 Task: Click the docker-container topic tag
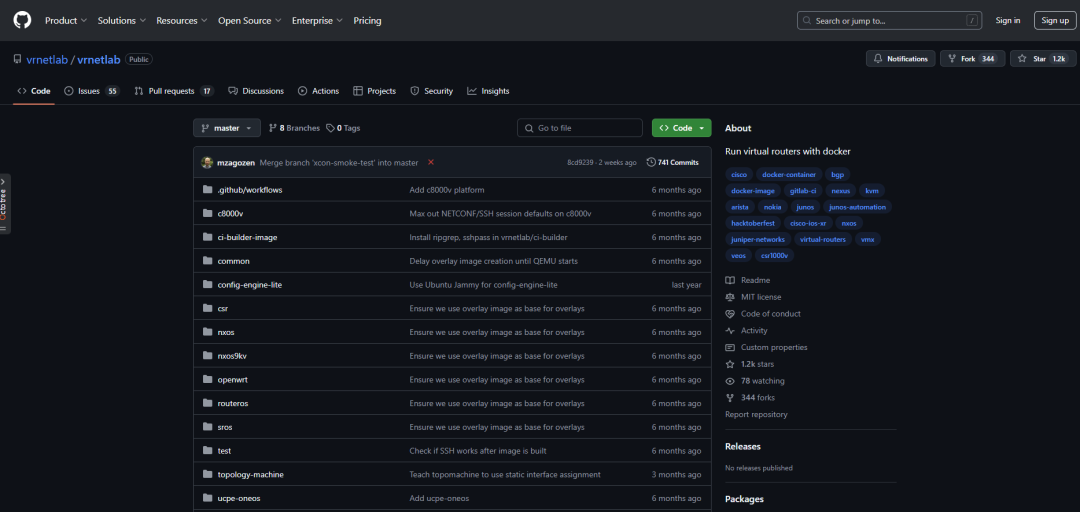pyautogui.click(x=789, y=175)
